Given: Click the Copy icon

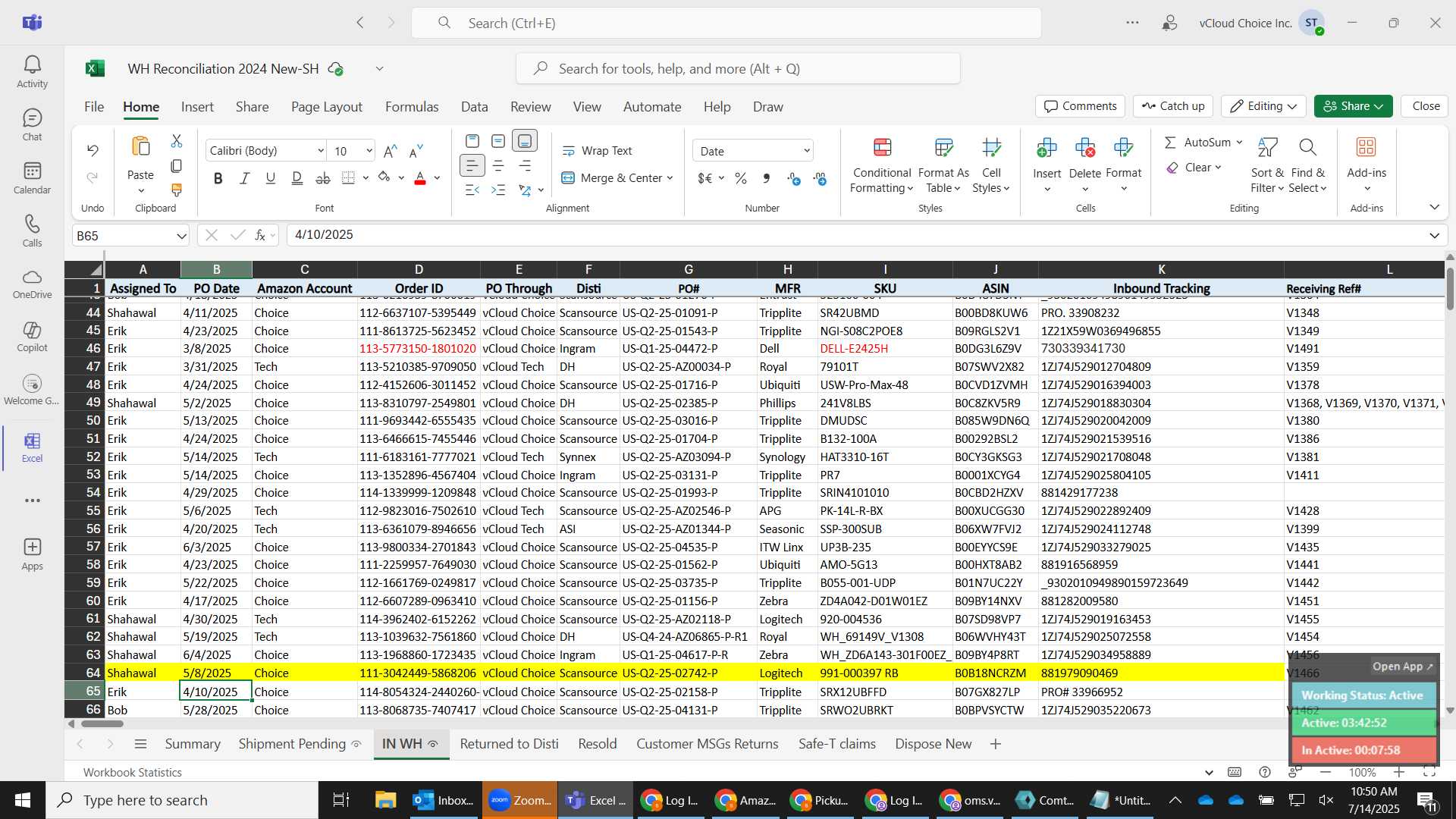Looking at the screenshot, I should coord(177,165).
